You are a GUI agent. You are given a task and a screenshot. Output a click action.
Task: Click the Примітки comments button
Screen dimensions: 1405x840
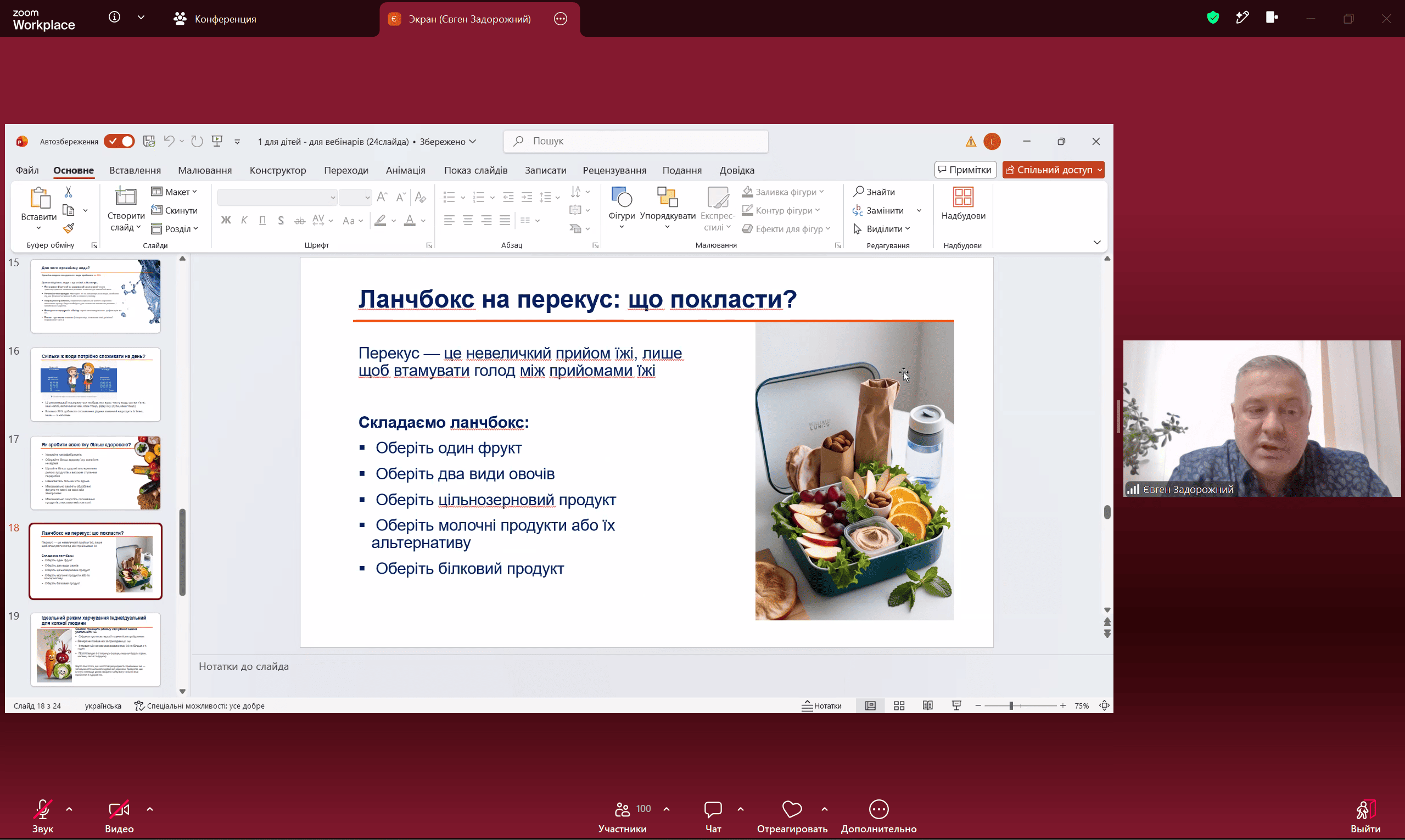pyautogui.click(x=965, y=170)
